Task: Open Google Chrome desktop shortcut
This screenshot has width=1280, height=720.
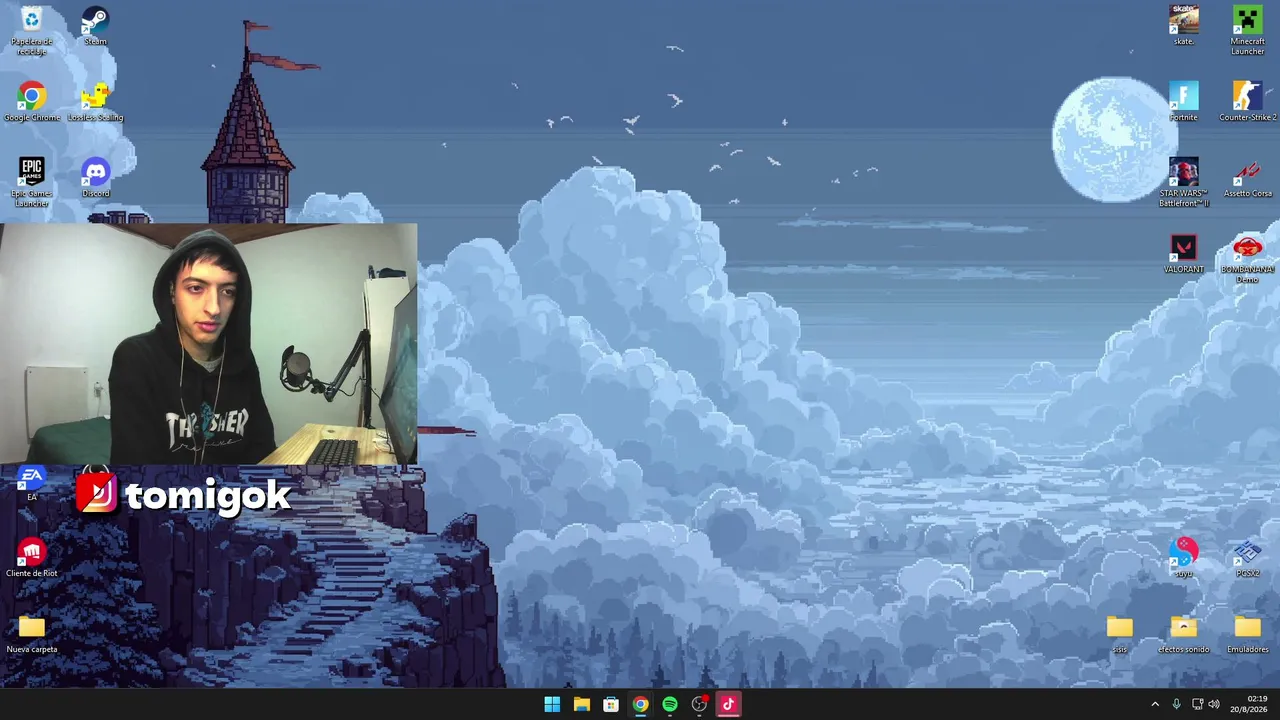Action: tap(32, 102)
